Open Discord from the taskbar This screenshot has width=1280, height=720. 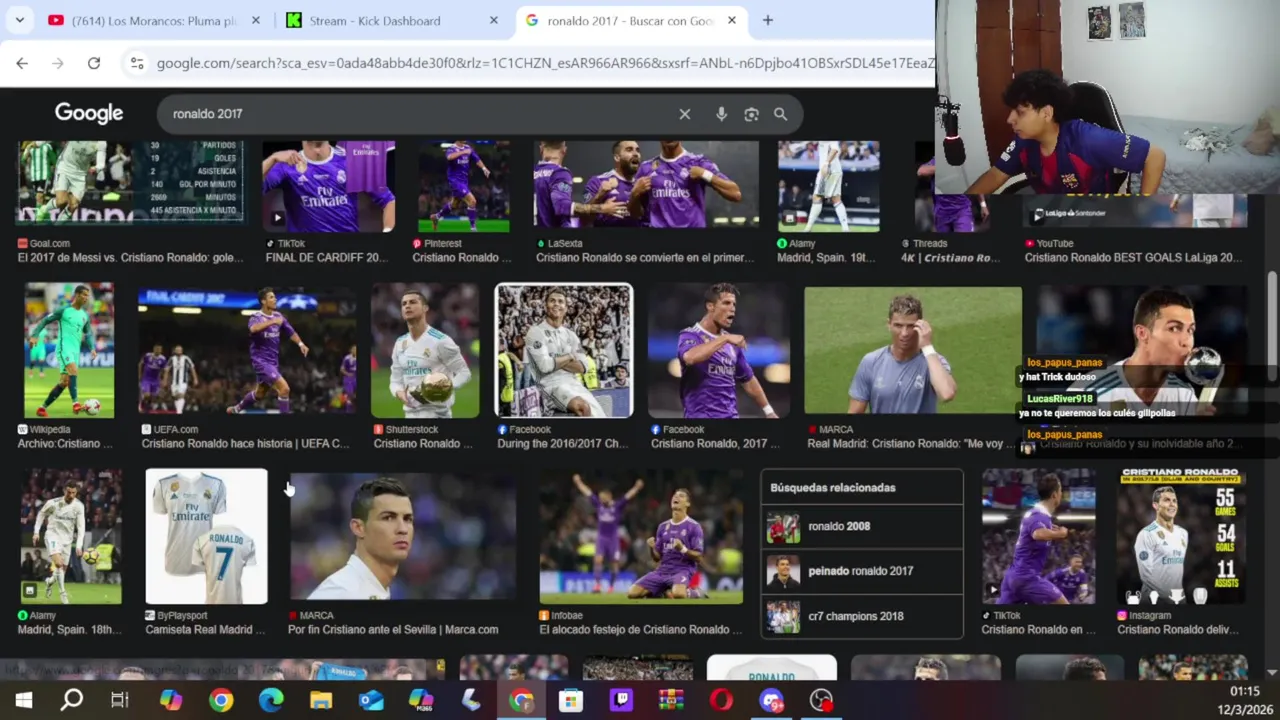(x=771, y=700)
